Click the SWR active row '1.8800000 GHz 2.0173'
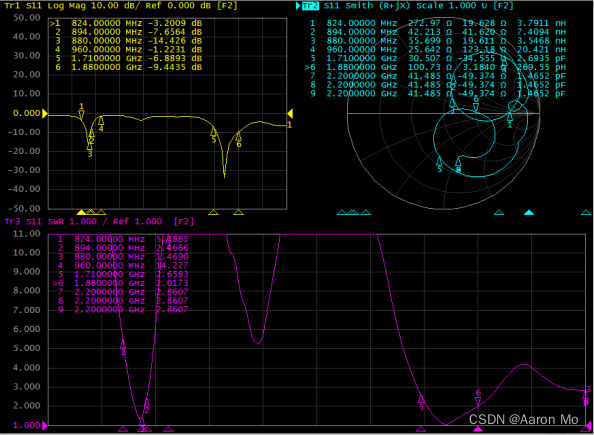 120,283
